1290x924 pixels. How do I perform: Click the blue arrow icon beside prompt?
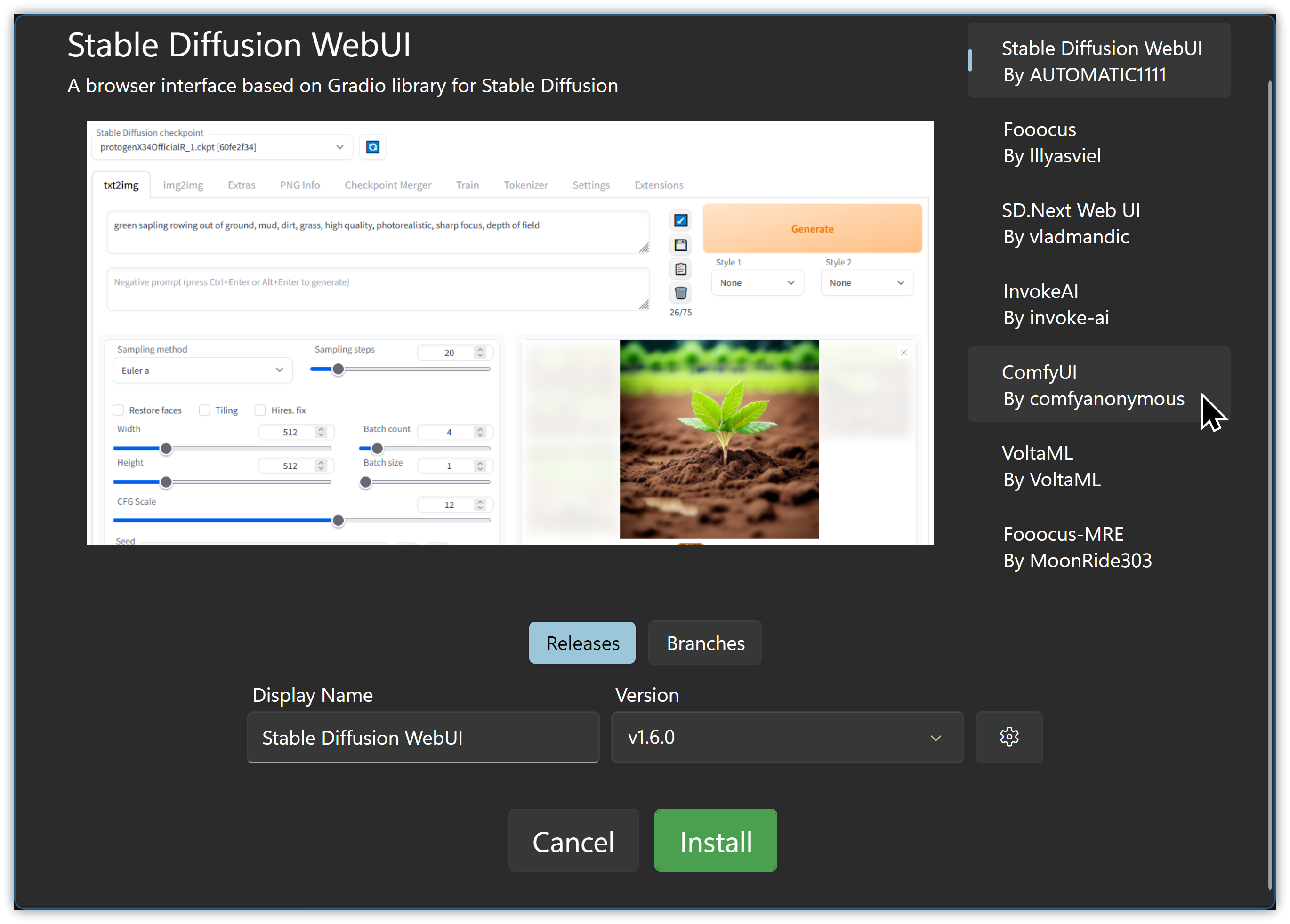680,221
